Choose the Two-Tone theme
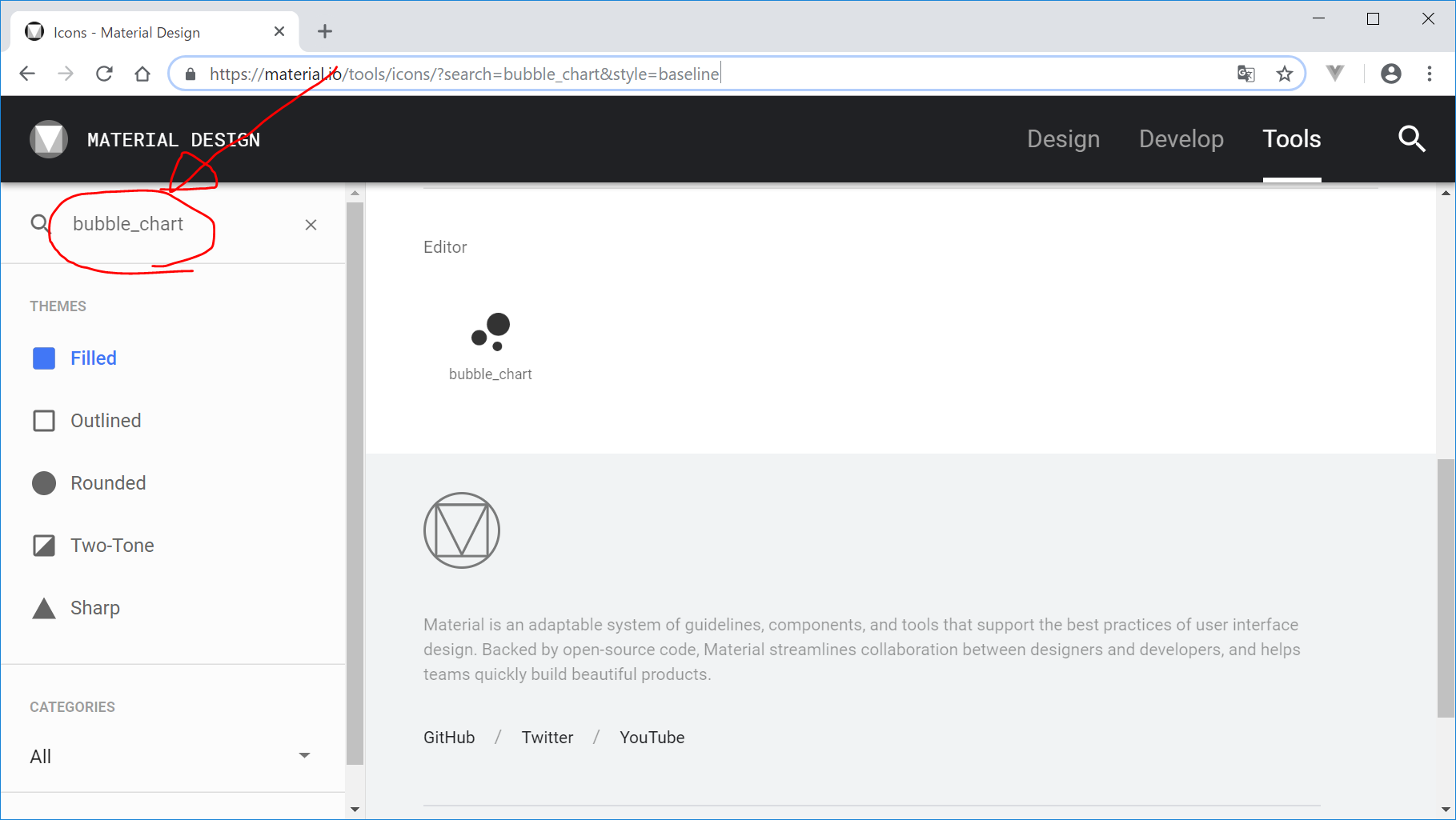This screenshot has width=1456, height=820. coord(111,546)
